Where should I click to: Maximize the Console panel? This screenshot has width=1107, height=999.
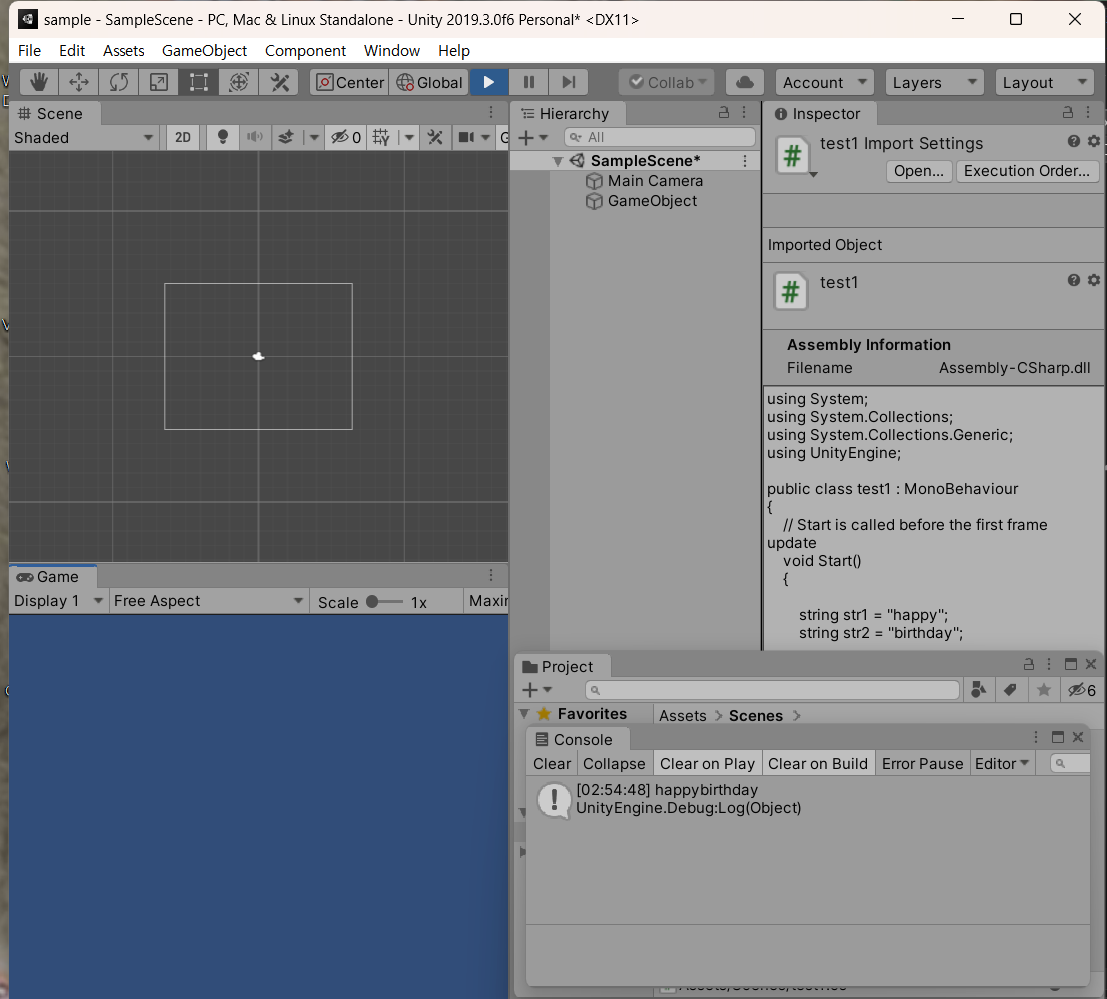click(1058, 737)
